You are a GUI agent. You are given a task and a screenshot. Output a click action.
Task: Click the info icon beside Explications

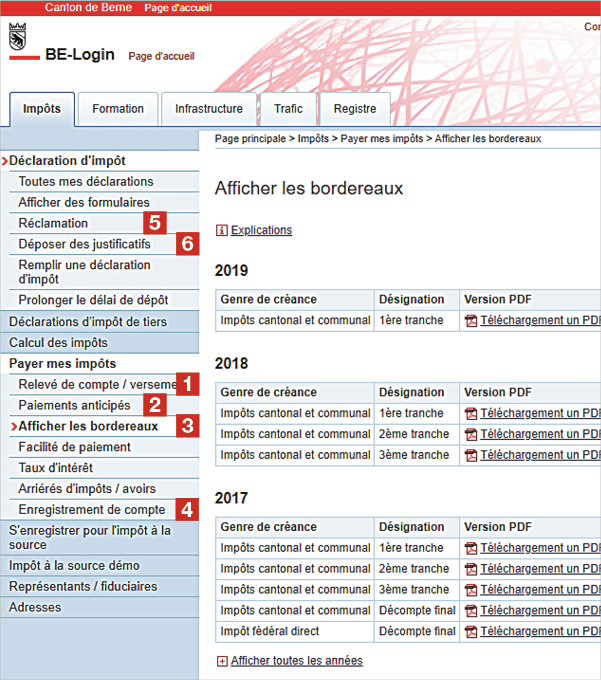click(x=222, y=230)
